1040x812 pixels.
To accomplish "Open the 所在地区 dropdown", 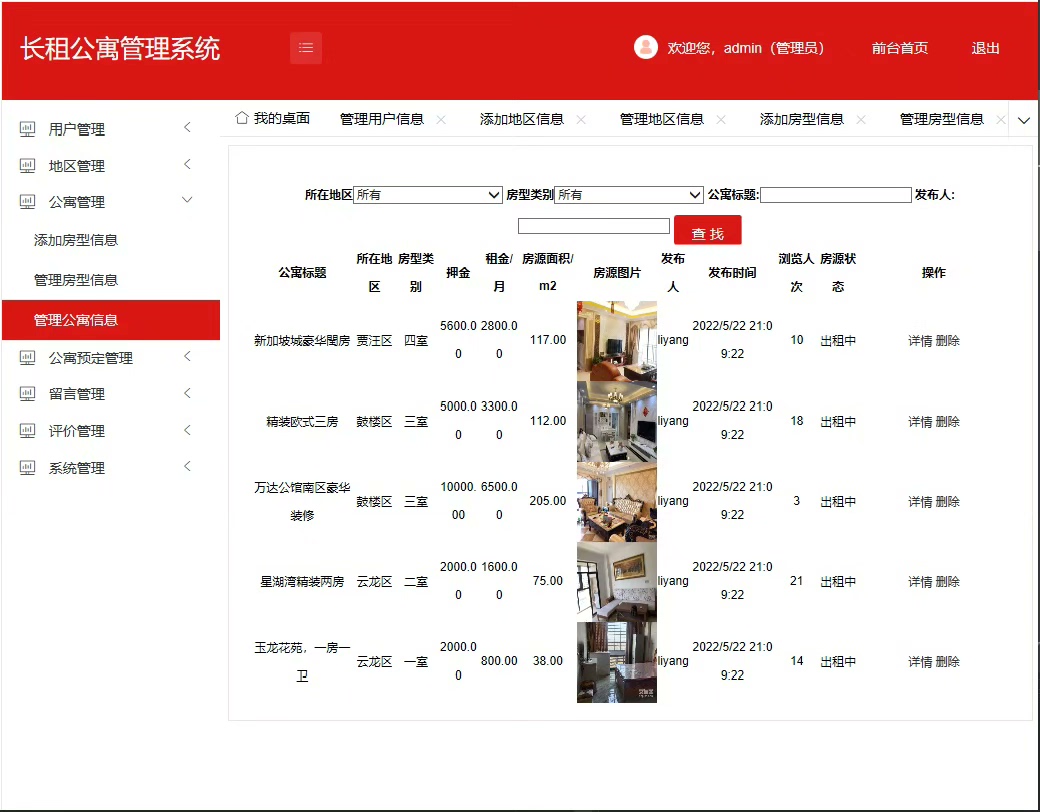I will pos(428,194).
